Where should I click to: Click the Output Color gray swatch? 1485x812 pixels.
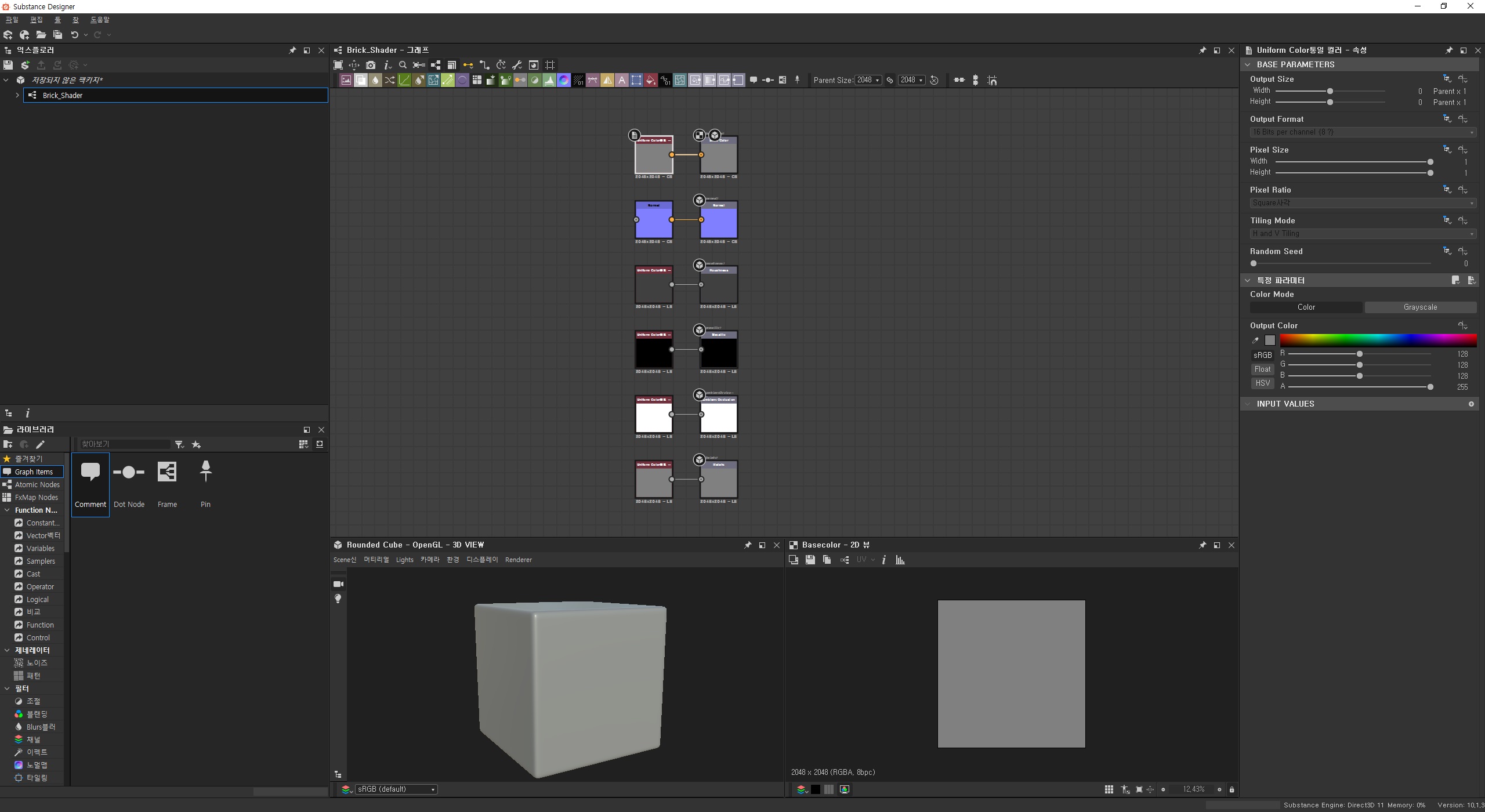point(1270,340)
